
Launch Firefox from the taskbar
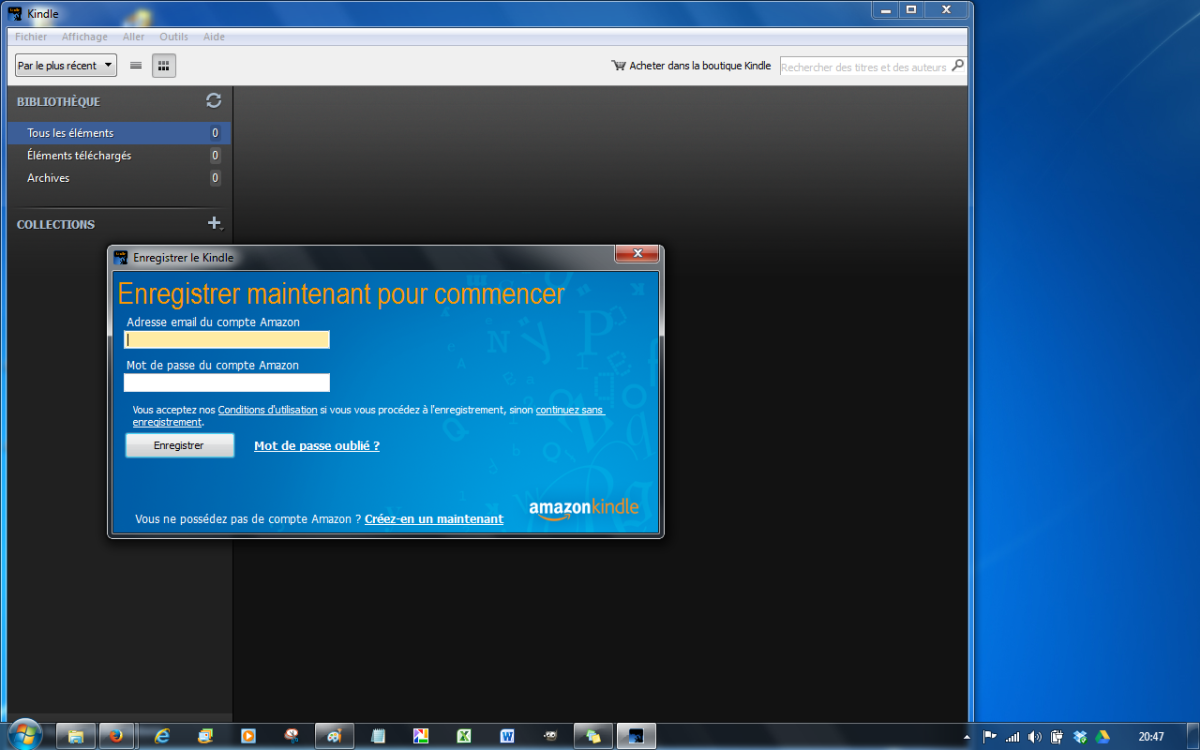click(x=116, y=736)
